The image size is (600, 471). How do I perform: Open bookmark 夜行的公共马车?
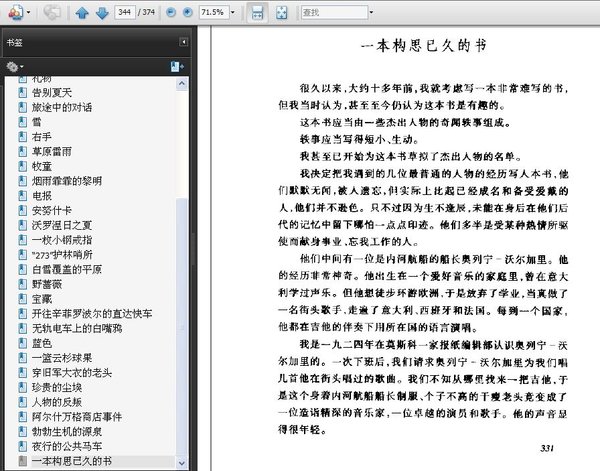[67, 447]
